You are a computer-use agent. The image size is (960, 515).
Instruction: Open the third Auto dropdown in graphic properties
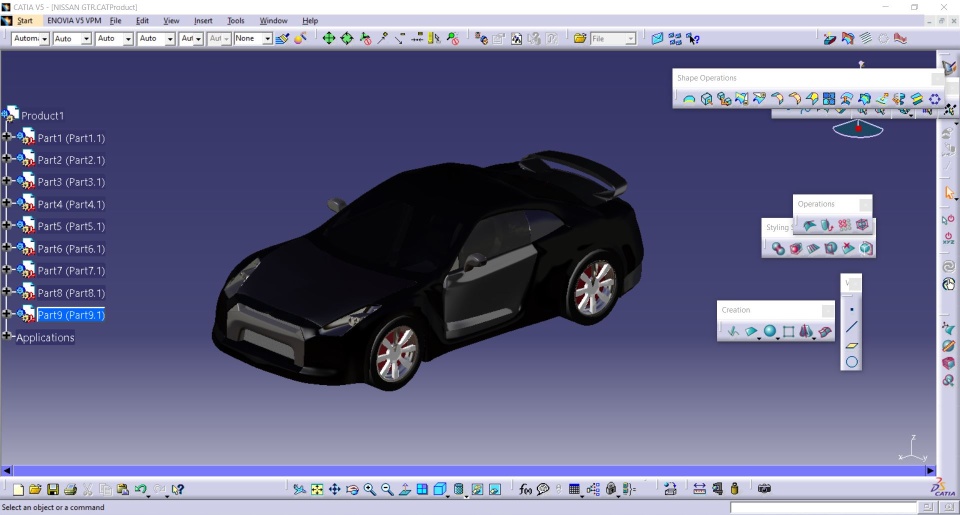click(x=170, y=39)
